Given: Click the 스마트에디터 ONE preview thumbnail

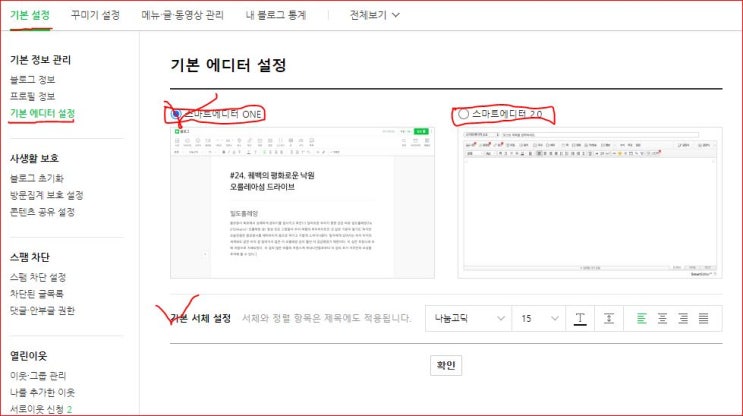Looking at the screenshot, I should click(x=302, y=202).
